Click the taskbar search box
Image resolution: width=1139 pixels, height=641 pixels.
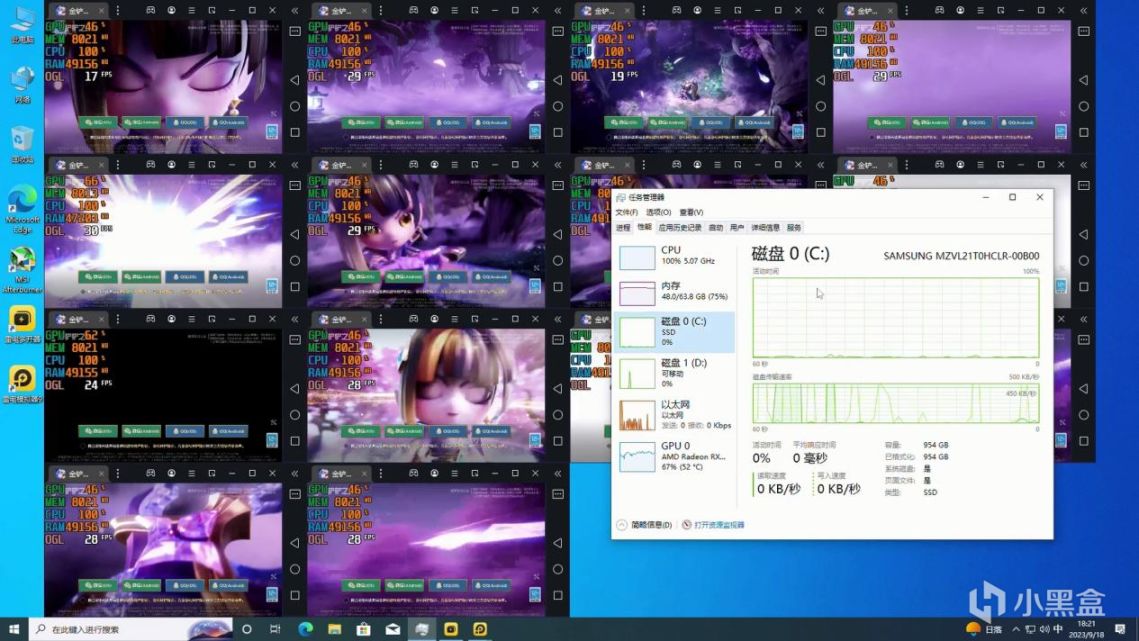[131, 629]
